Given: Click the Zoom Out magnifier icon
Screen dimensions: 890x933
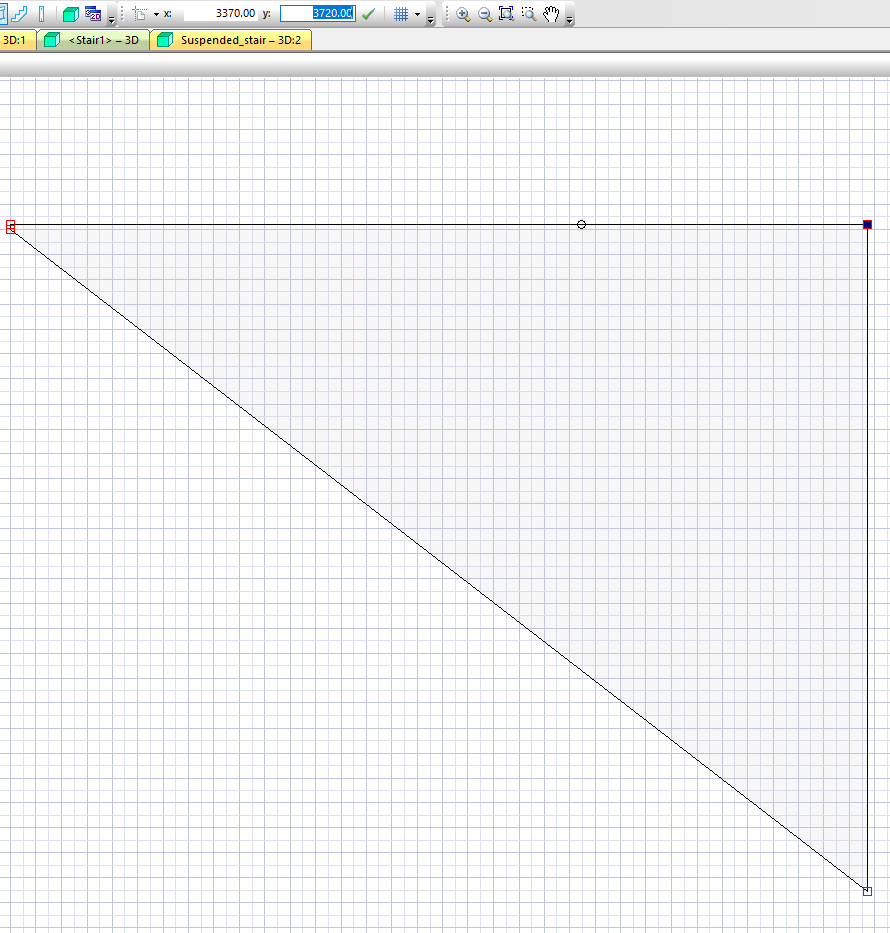Looking at the screenshot, I should 485,14.
